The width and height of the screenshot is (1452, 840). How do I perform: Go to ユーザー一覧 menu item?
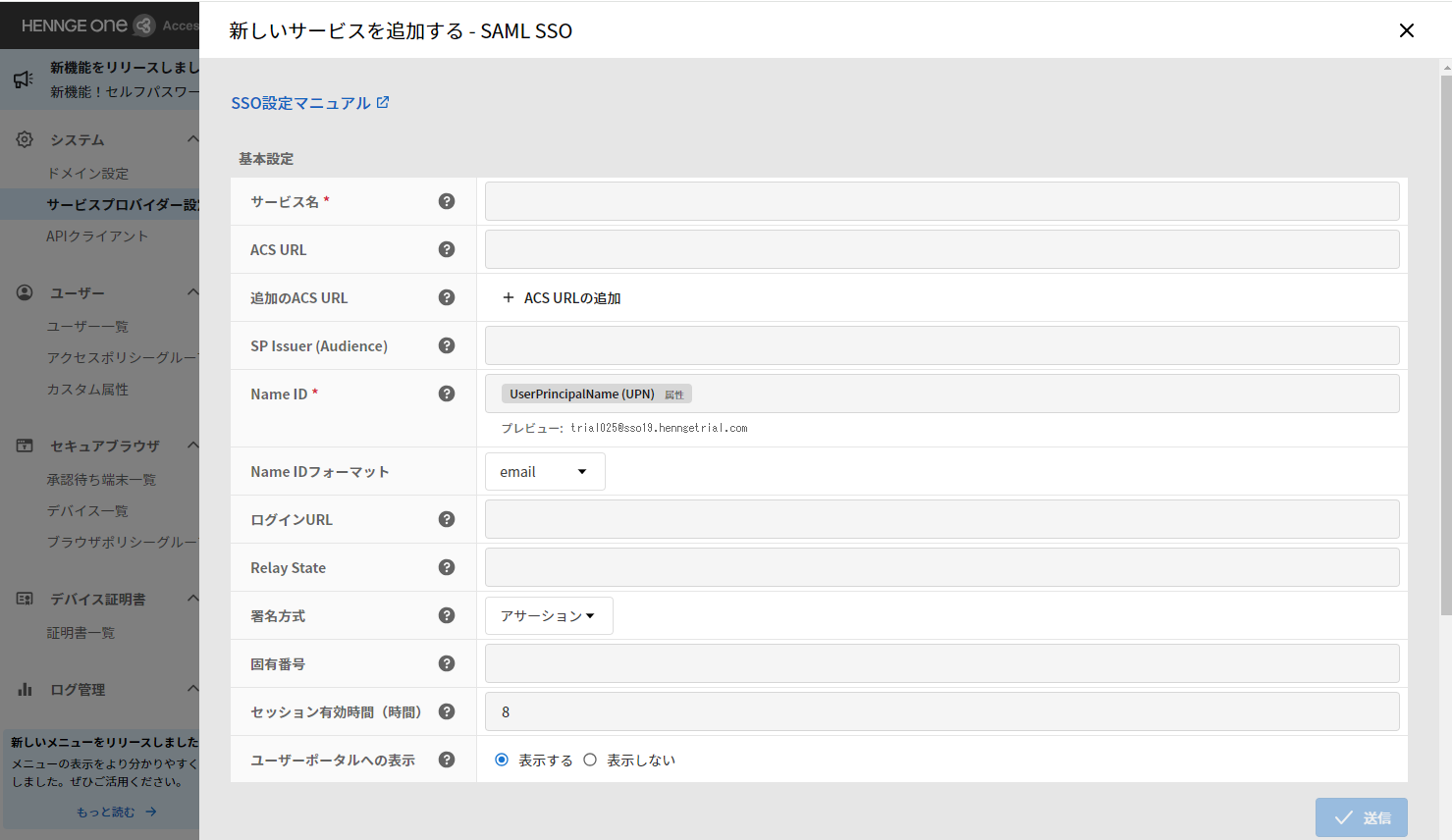click(x=88, y=327)
